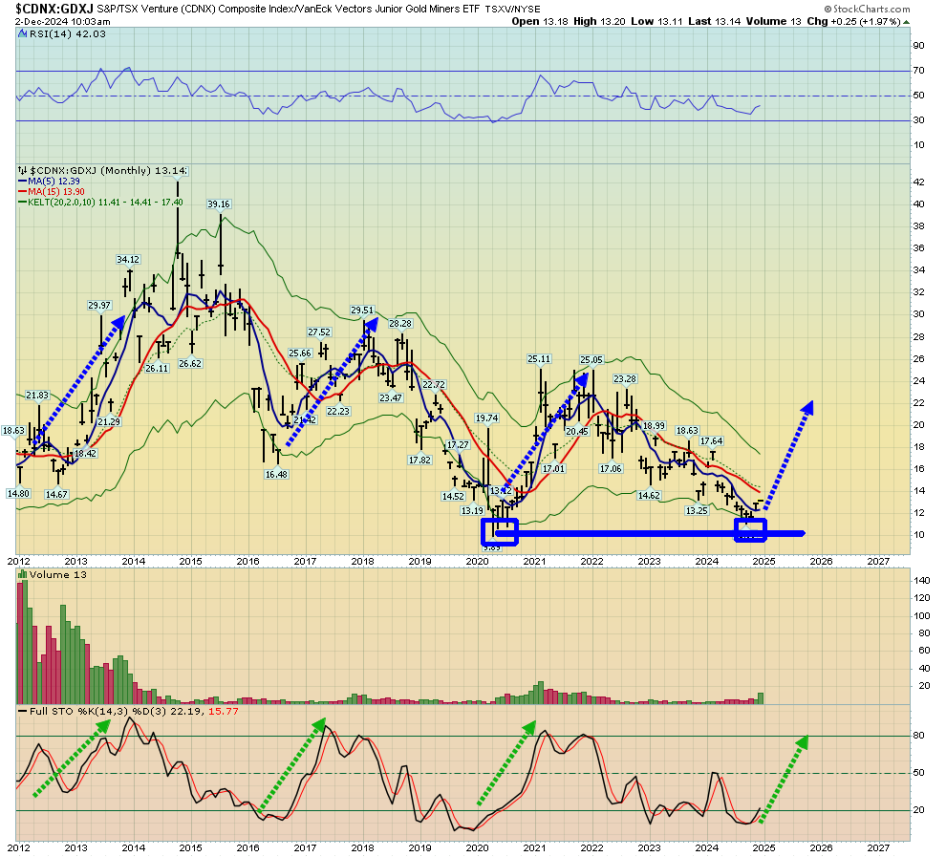Click 2026 on the stochastic panel's year axis
This screenshot has width=946, height=857.
click(821, 848)
